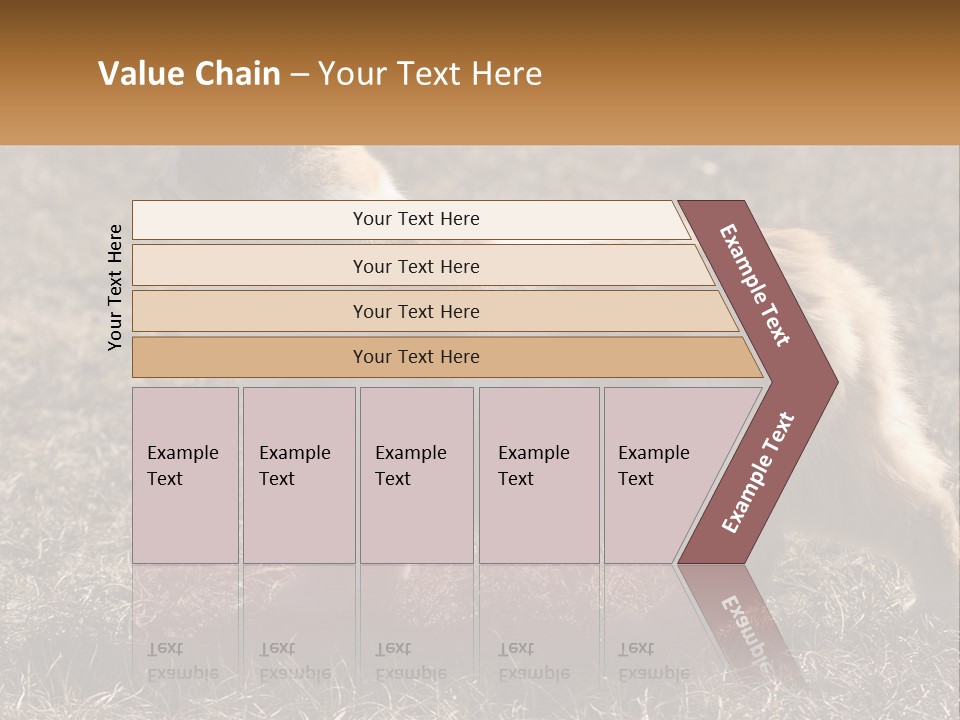Select the first "Example Text" box on left
The image size is (960, 720).
click(x=185, y=475)
